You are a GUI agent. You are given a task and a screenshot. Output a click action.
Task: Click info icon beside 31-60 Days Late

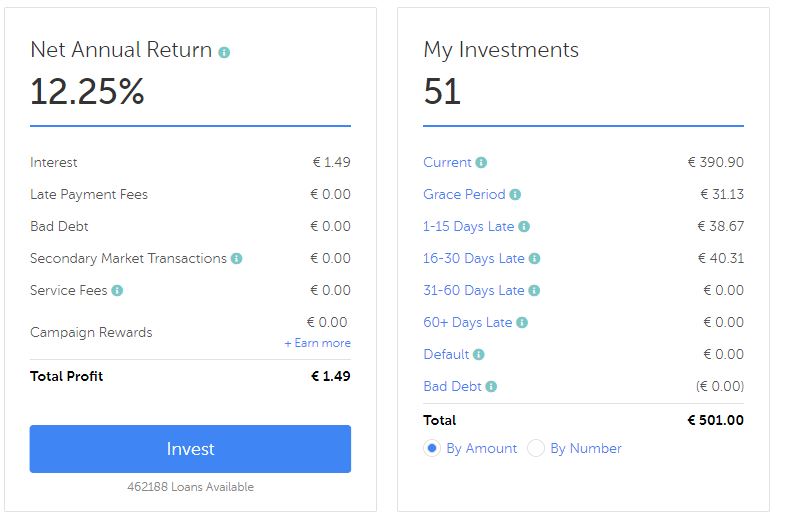tap(534, 291)
